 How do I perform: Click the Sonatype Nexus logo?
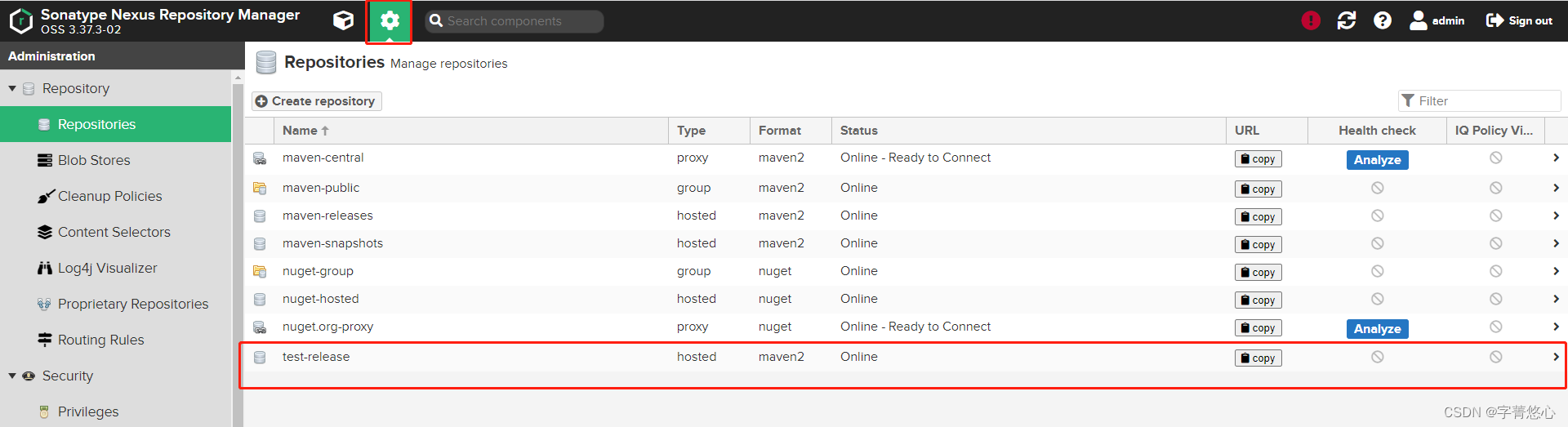(x=20, y=20)
